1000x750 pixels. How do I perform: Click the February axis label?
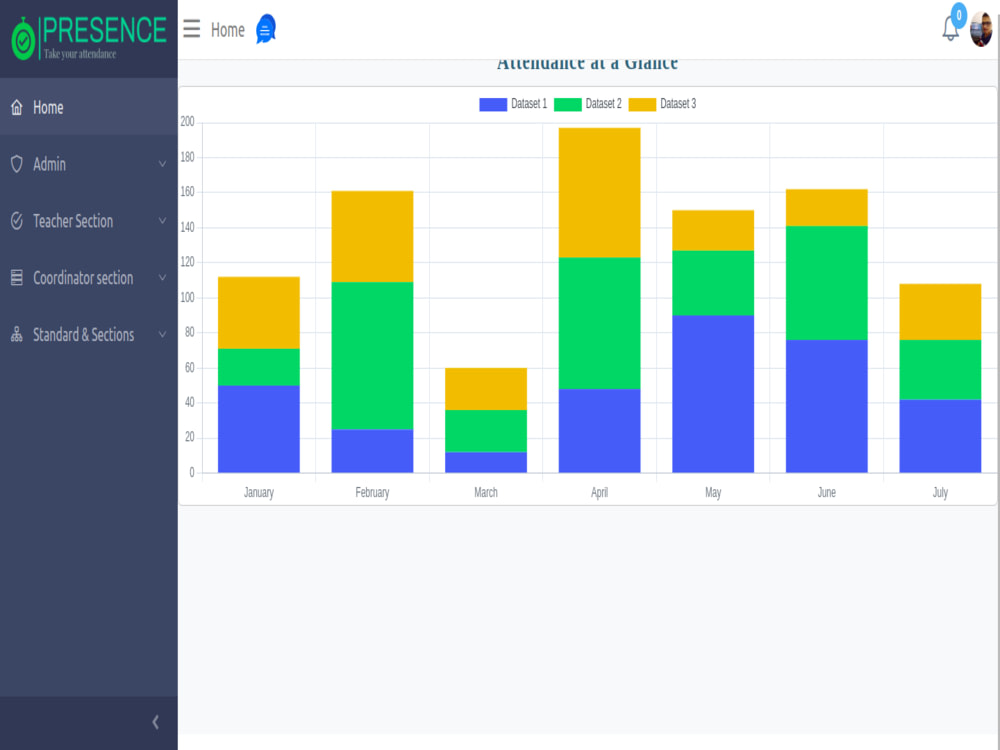tap(372, 492)
